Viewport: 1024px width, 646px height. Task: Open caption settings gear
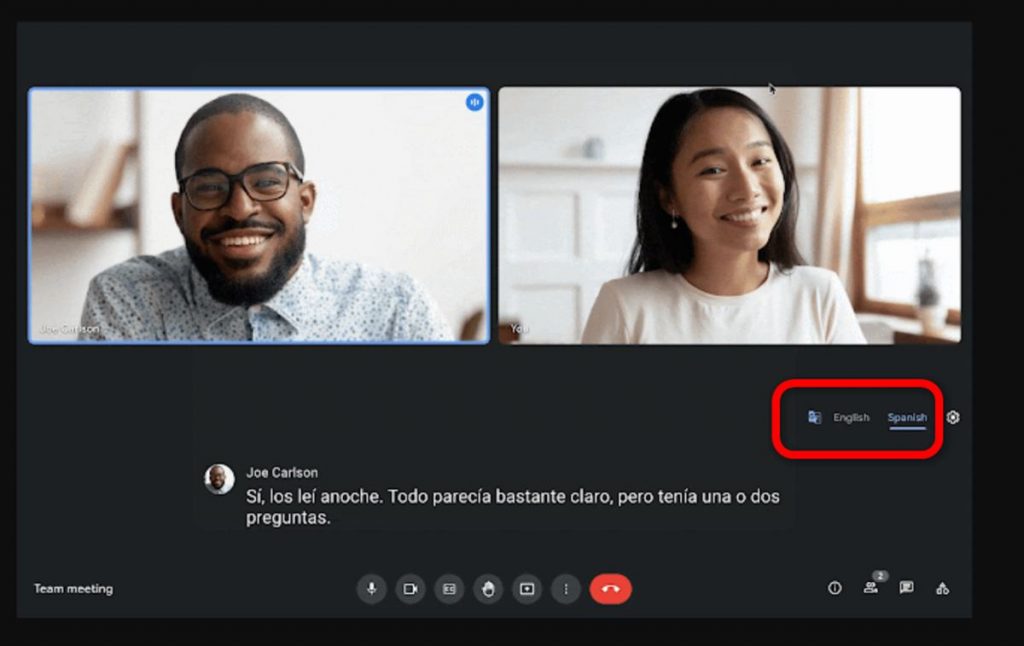coord(953,417)
